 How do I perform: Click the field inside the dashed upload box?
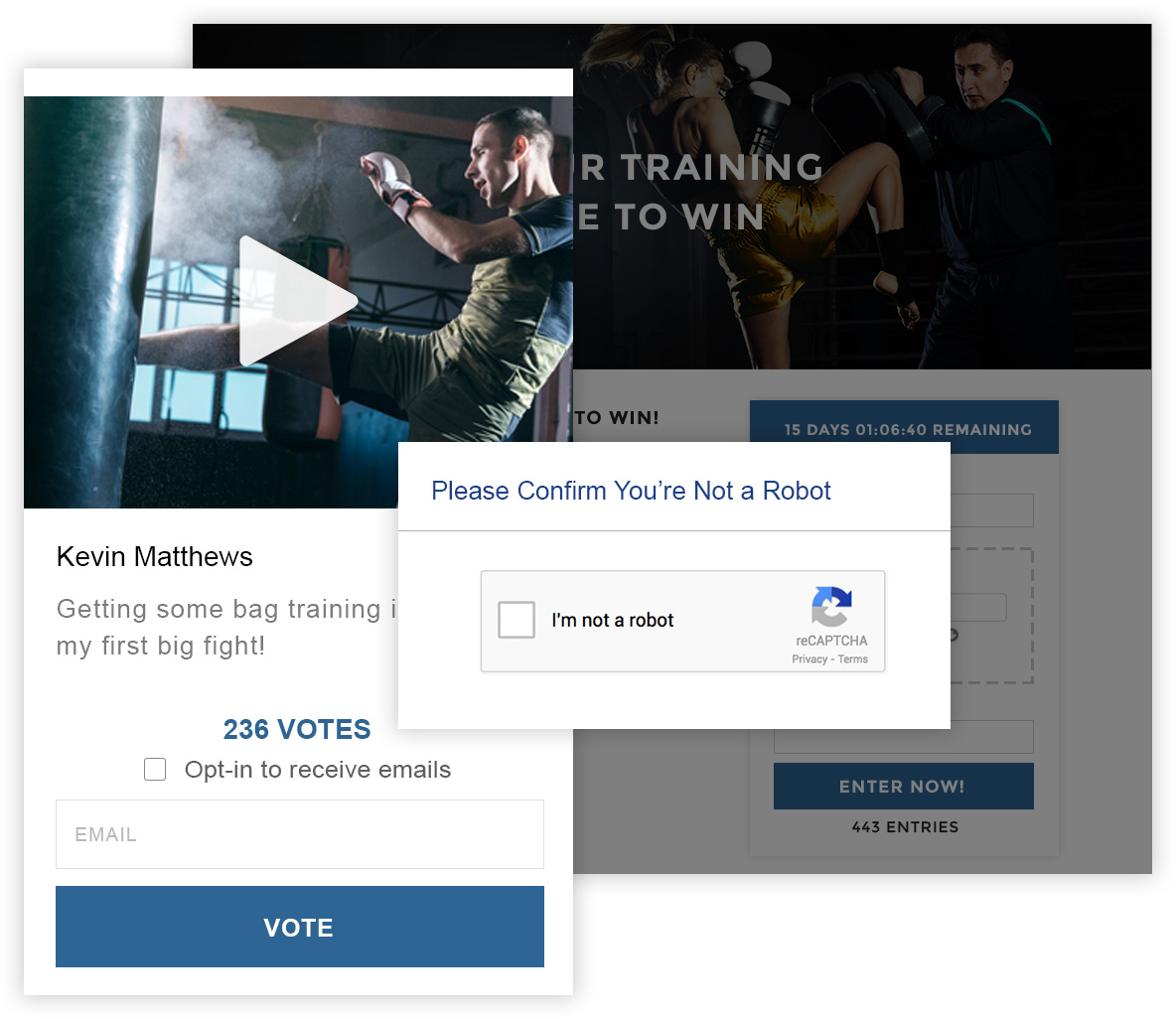978,608
